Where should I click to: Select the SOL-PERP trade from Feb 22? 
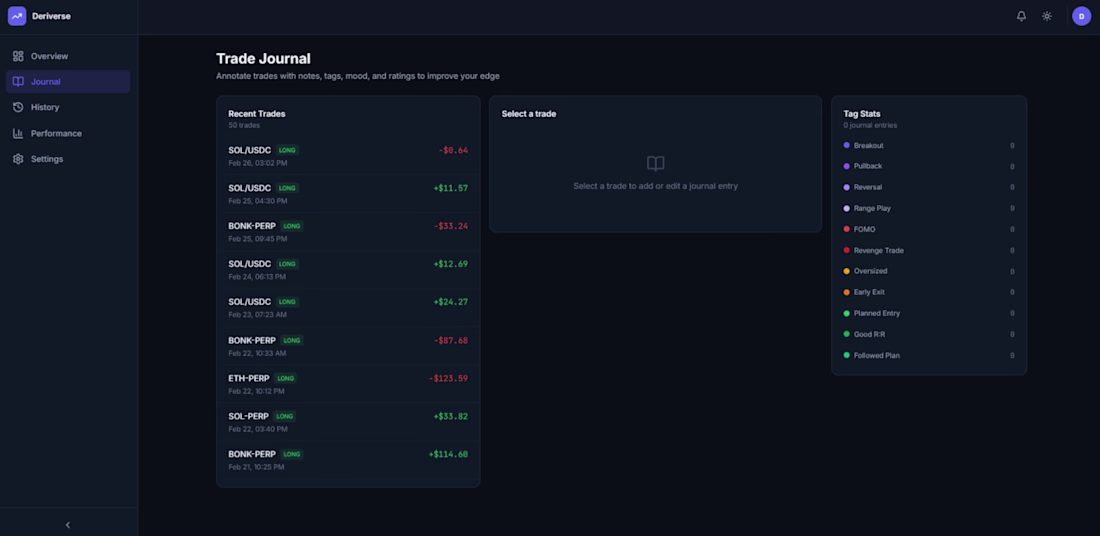coord(348,422)
